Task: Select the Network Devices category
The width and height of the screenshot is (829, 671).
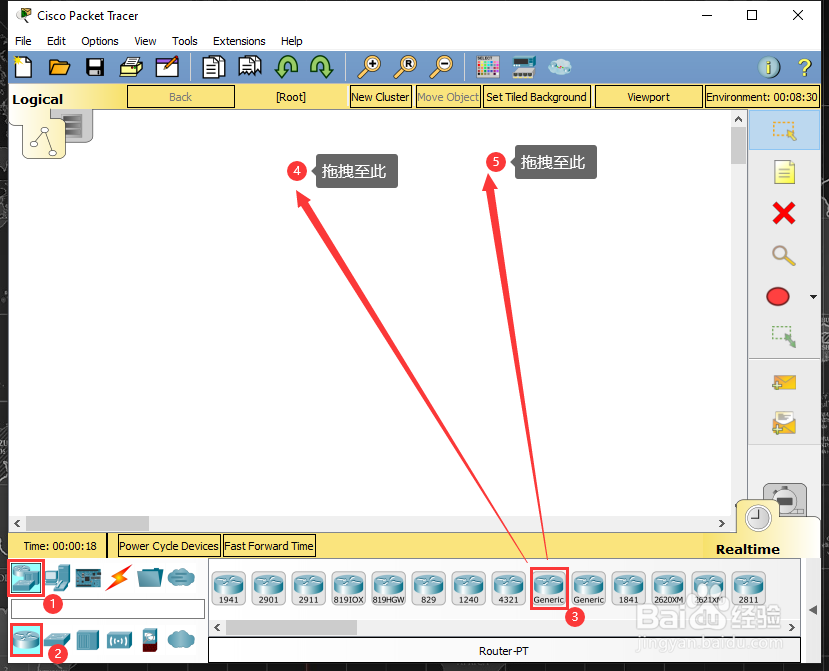Action: point(26,577)
